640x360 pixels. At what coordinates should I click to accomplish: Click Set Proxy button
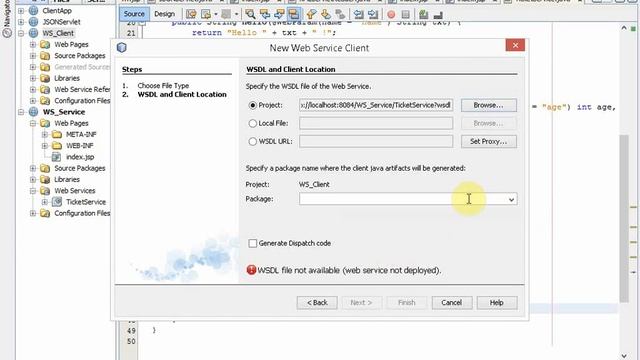(x=489, y=142)
